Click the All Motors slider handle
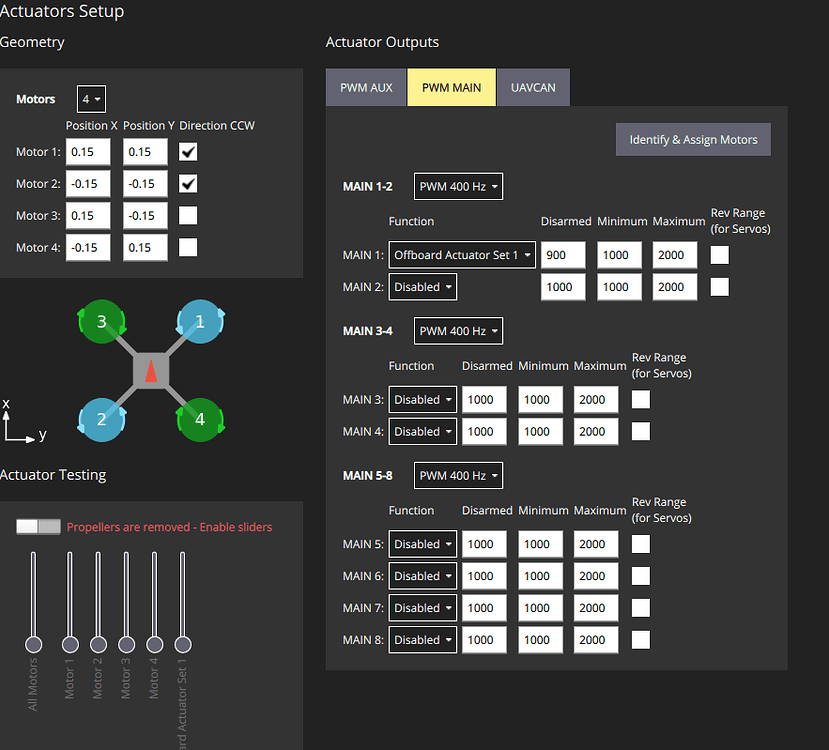The width and height of the screenshot is (829, 750). pyautogui.click(x=33, y=646)
